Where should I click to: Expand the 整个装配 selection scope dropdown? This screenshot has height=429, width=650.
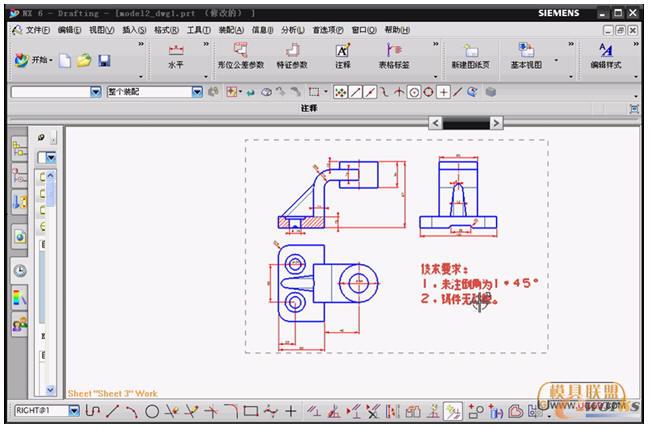[x=197, y=92]
